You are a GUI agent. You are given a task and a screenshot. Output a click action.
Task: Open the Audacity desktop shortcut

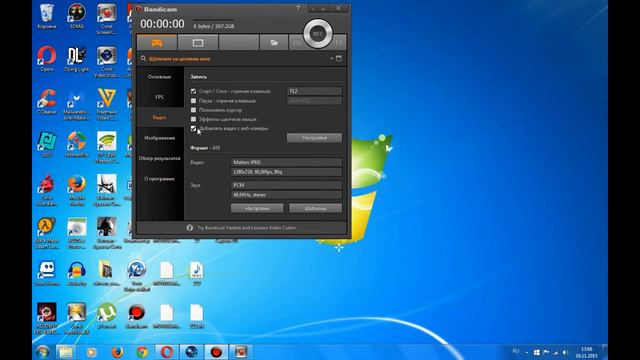click(x=77, y=273)
